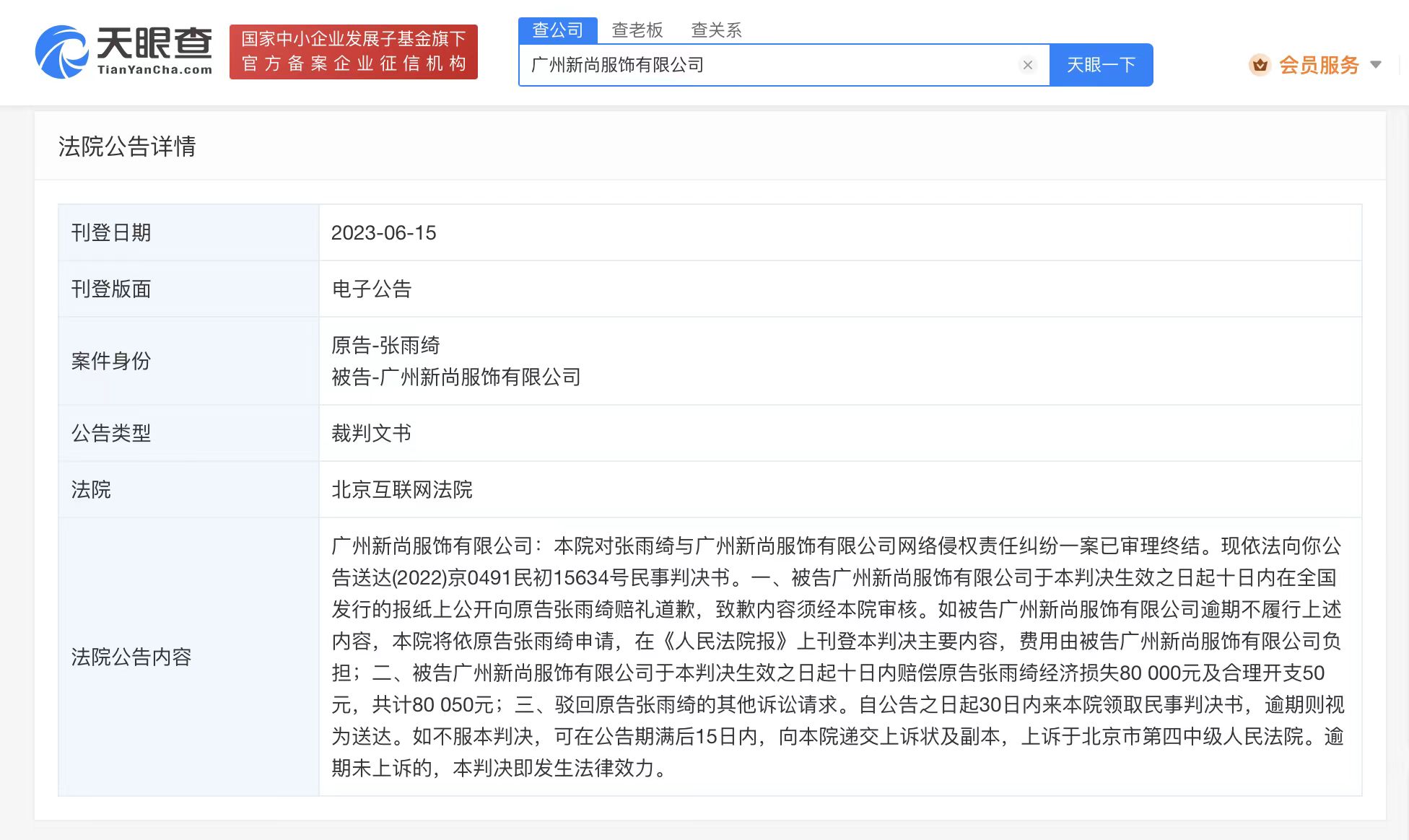The width and height of the screenshot is (1409, 840).
Task: Switch to the 查老板 tab
Action: [638, 30]
